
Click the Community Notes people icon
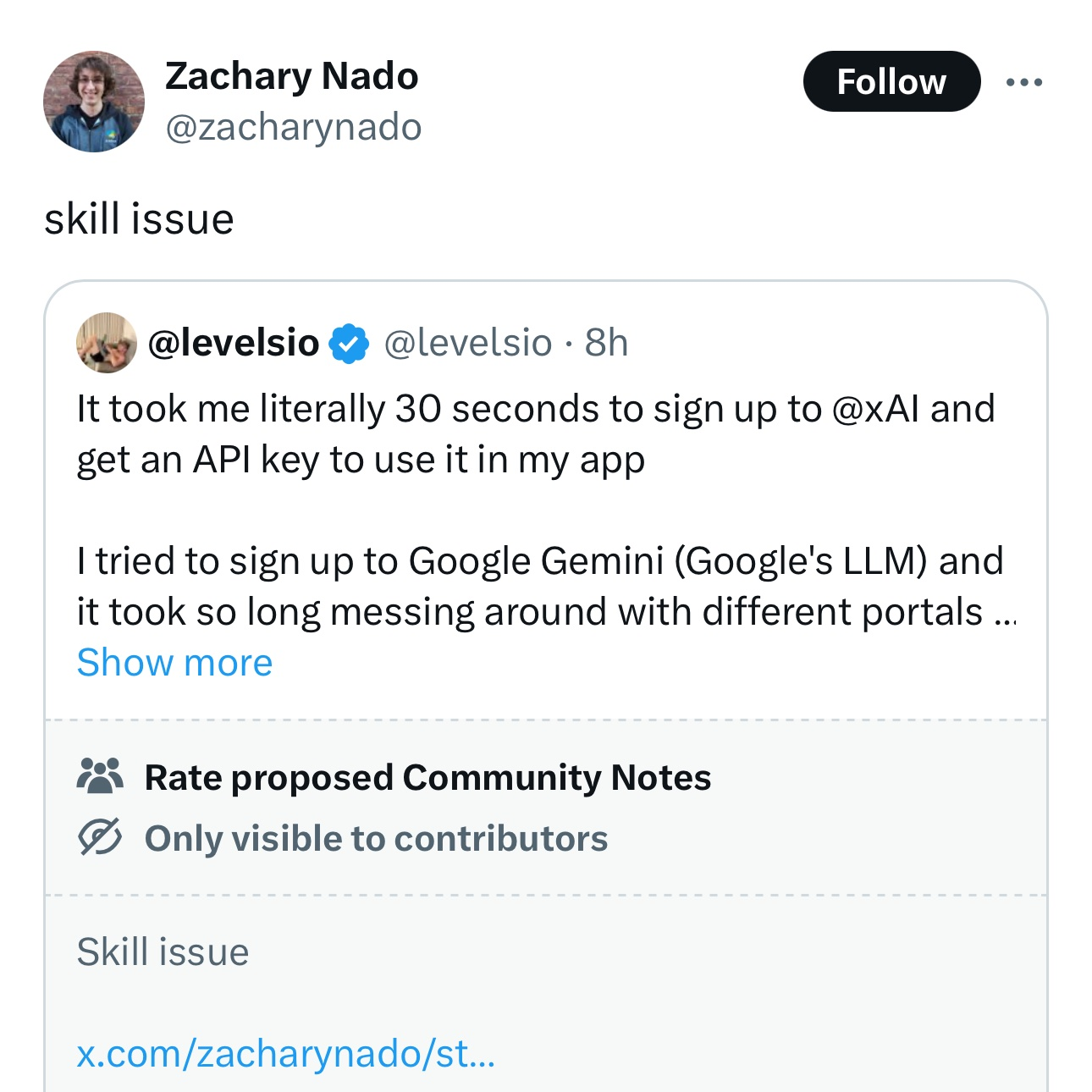(x=100, y=775)
